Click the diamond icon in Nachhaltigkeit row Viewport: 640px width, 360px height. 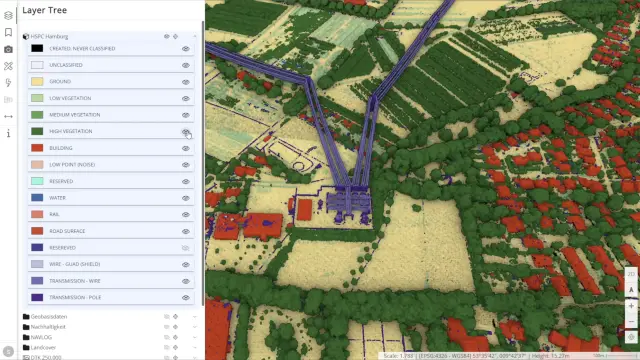[176, 327]
